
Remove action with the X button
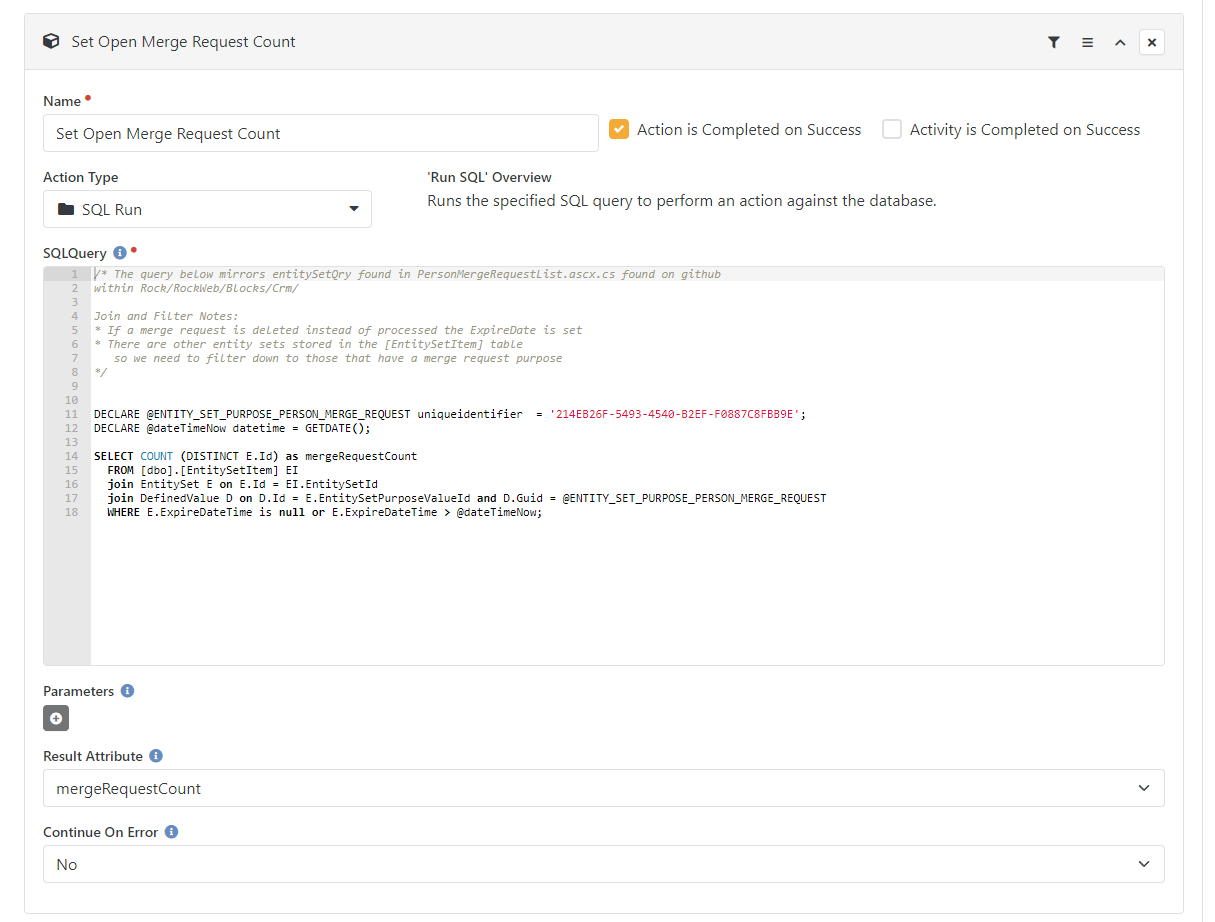[x=1152, y=42]
